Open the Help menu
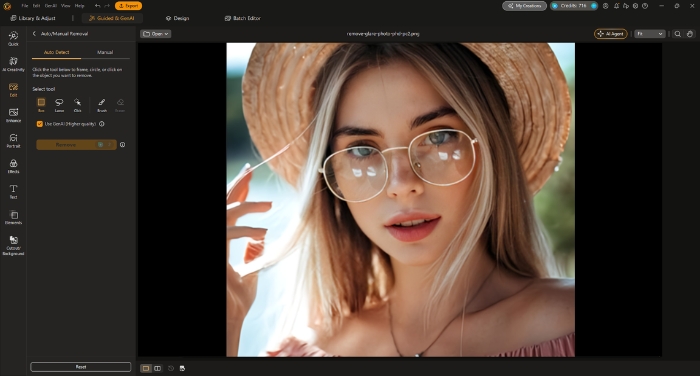Image resolution: width=700 pixels, height=376 pixels. click(79, 6)
